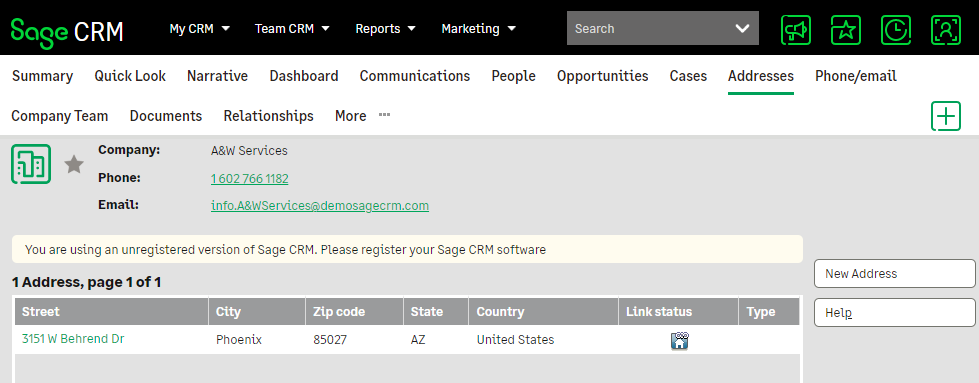Click the info.A&WServices email link
Image resolution: width=979 pixels, height=383 pixels.
pyautogui.click(x=320, y=206)
